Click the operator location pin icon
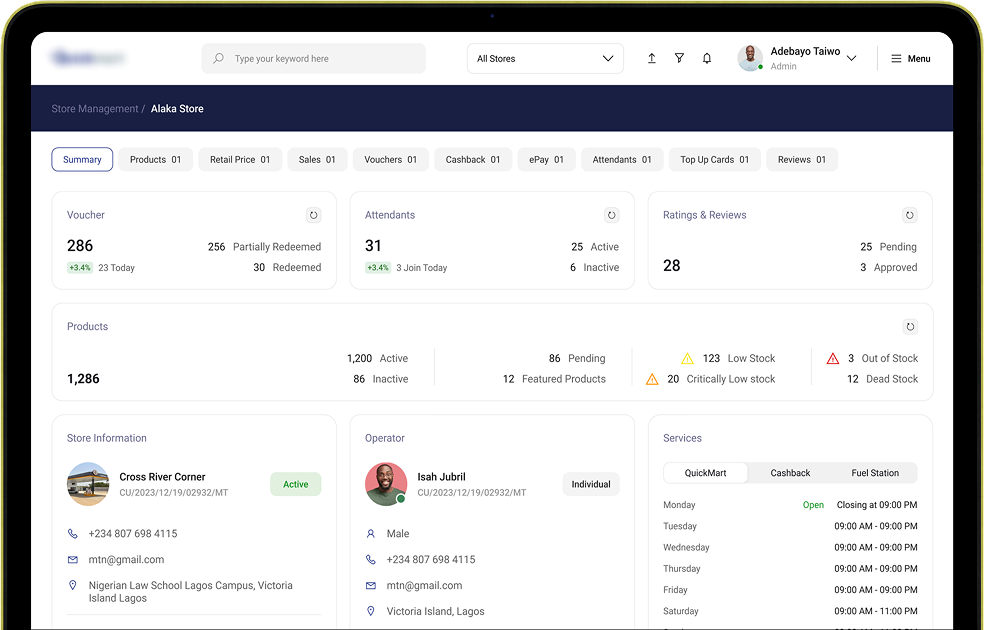Screen dimensions: 984x630 [x=371, y=611]
